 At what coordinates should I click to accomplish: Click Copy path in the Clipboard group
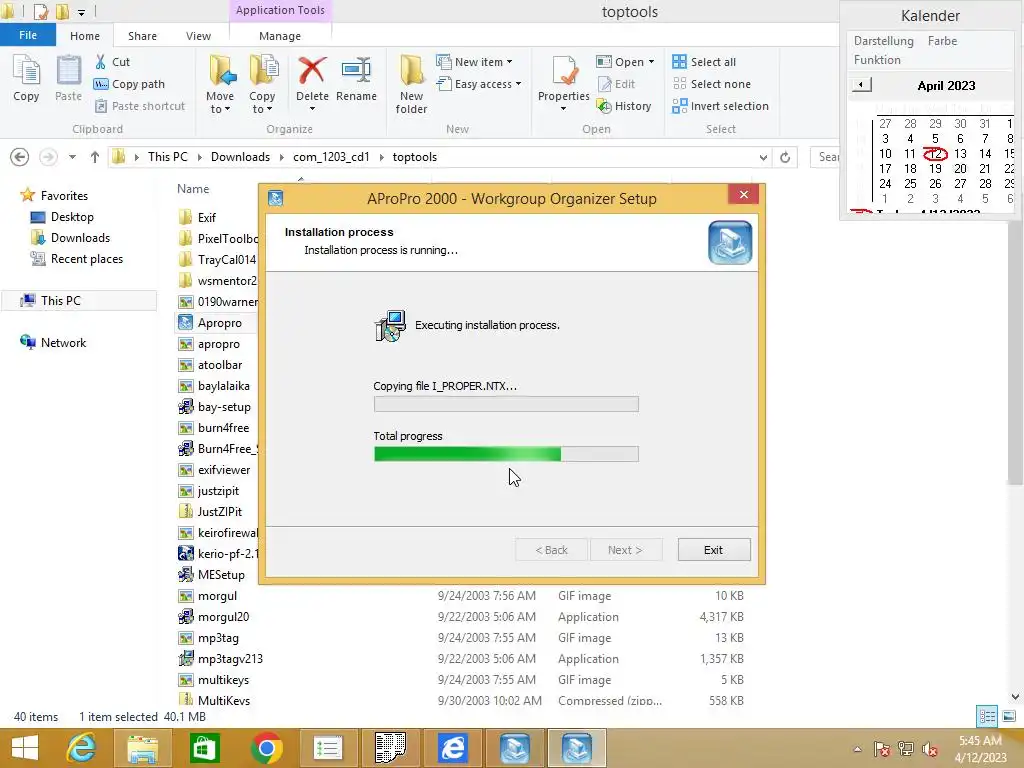129,84
